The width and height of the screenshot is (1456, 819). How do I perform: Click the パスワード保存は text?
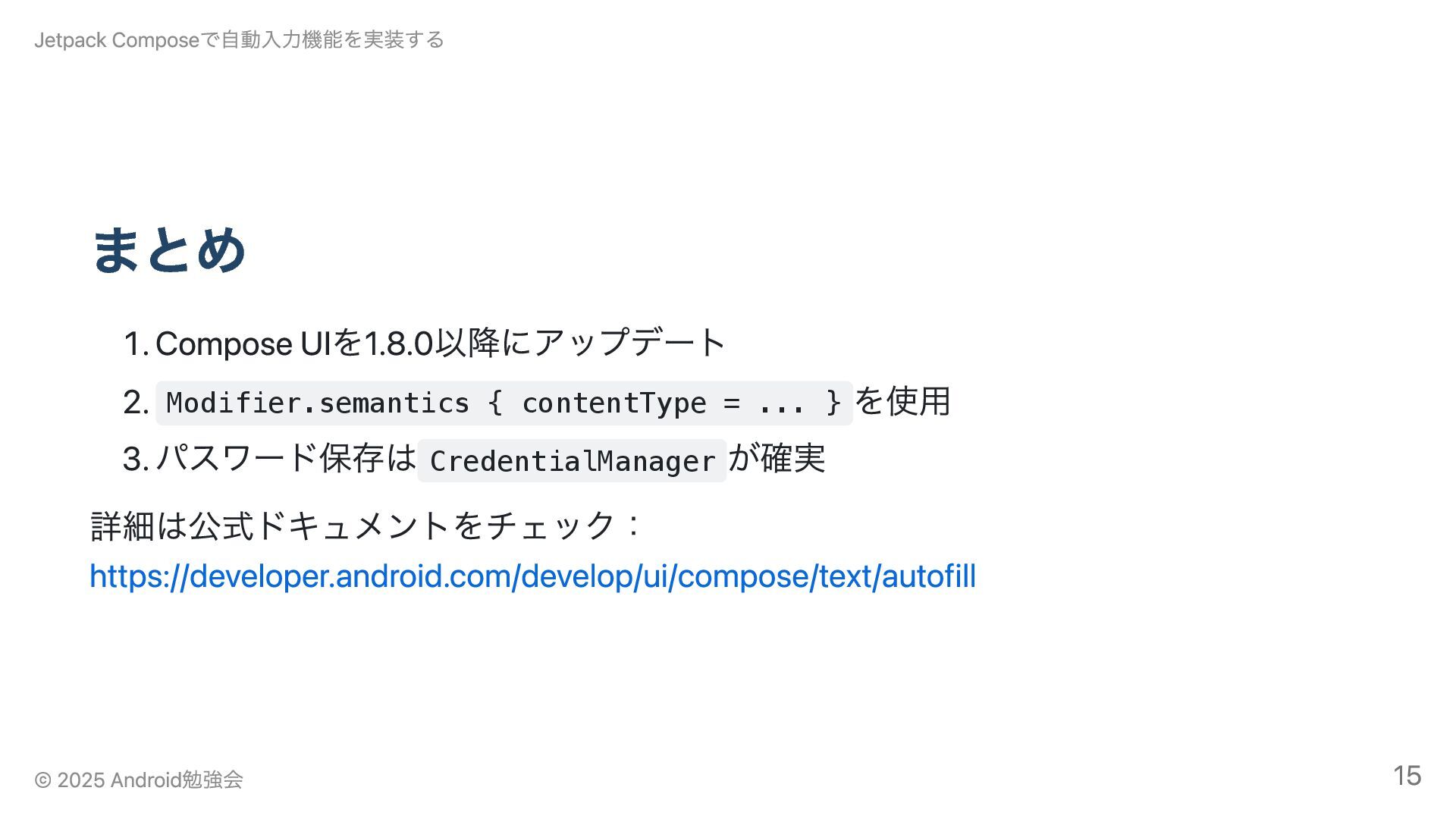[286, 458]
